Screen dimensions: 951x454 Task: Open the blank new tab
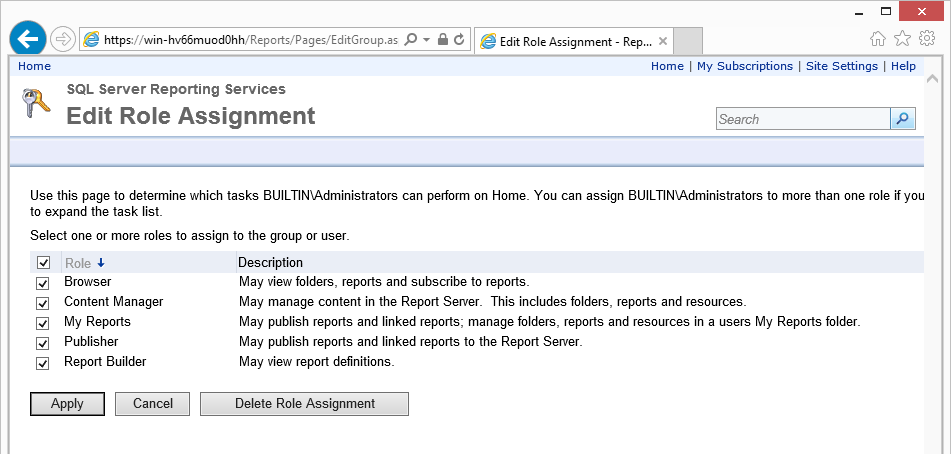tap(687, 42)
